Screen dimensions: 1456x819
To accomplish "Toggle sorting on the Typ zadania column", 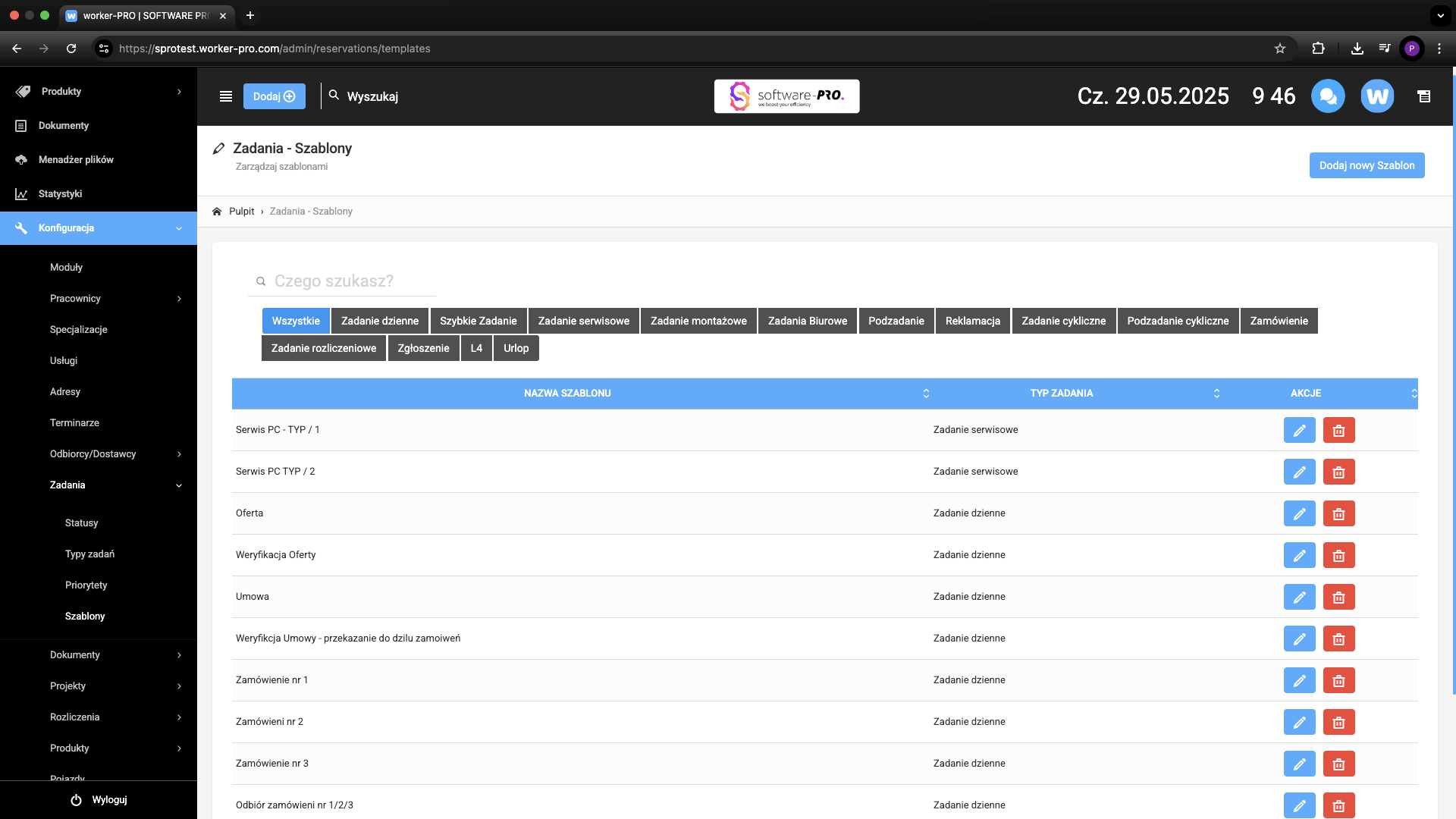I will pyautogui.click(x=1061, y=393).
